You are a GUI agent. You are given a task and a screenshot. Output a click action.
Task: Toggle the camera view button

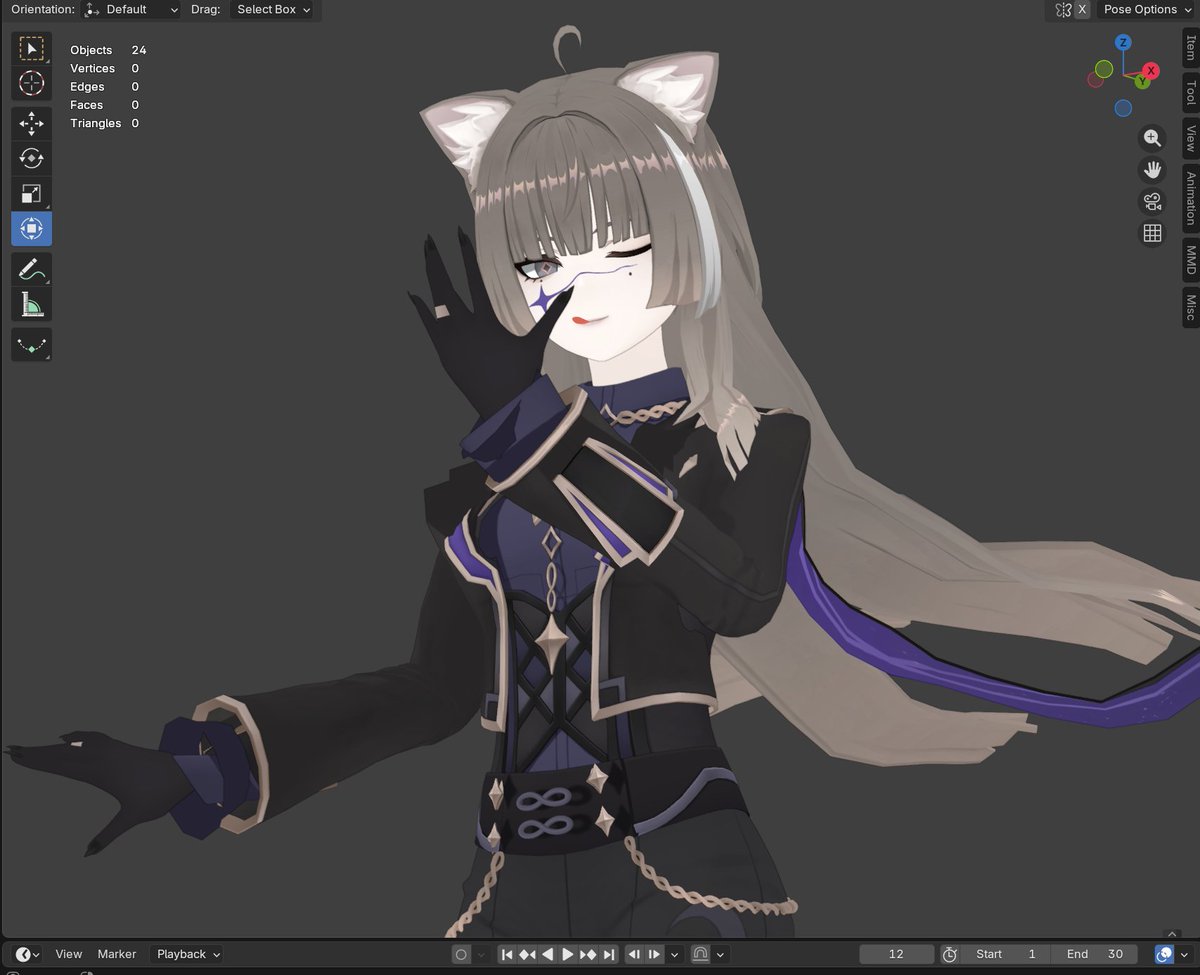click(1152, 201)
